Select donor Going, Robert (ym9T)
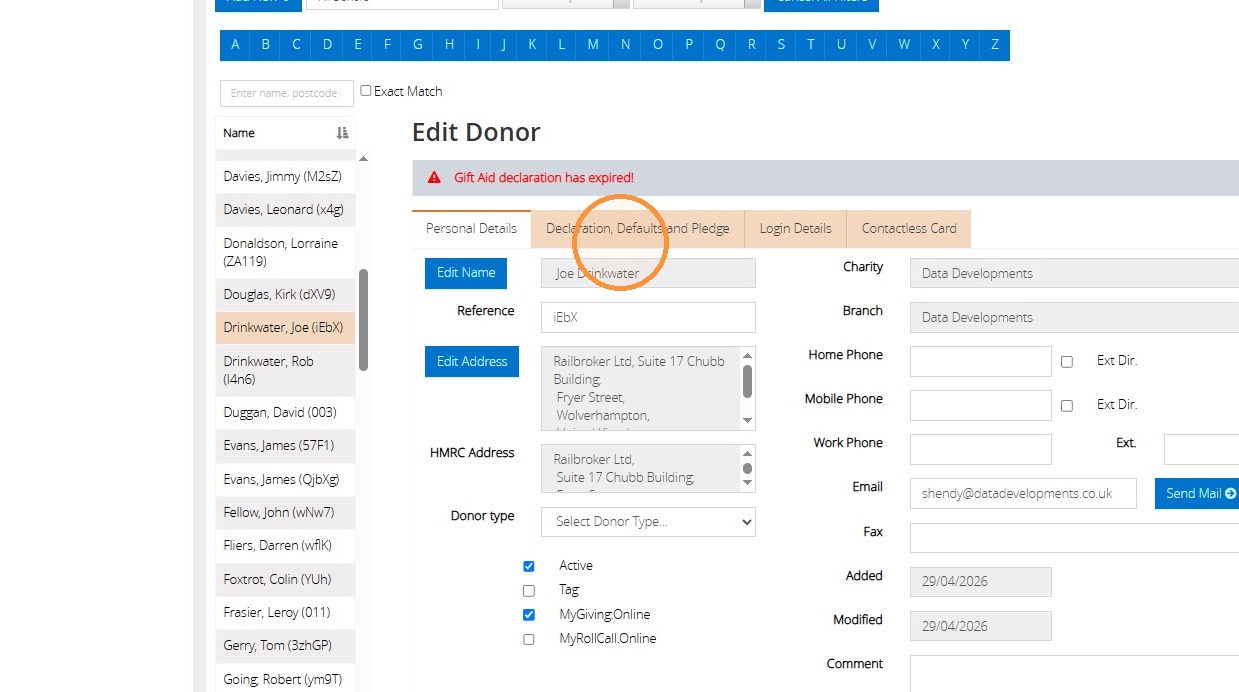The width and height of the screenshot is (1239, 692). (x=285, y=678)
